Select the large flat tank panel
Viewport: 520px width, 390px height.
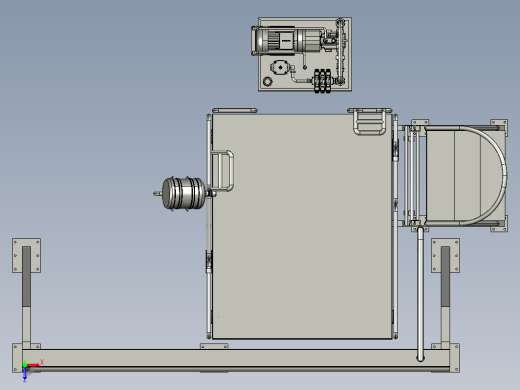pos(302,227)
